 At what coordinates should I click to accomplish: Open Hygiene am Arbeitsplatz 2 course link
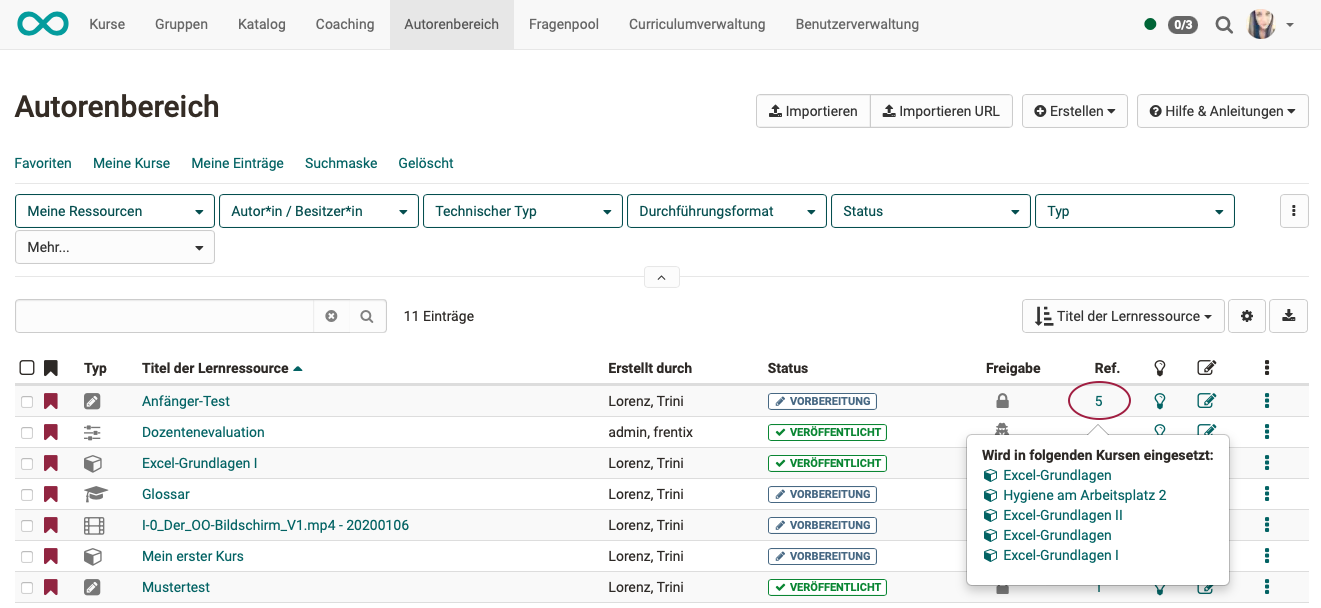1084,495
